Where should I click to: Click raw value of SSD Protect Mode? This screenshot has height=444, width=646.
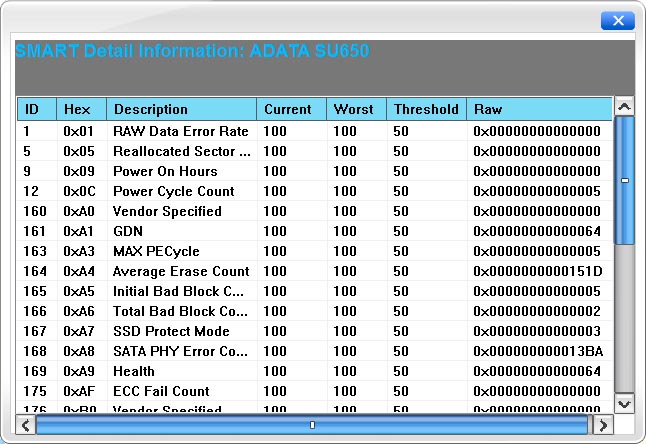(537, 331)
